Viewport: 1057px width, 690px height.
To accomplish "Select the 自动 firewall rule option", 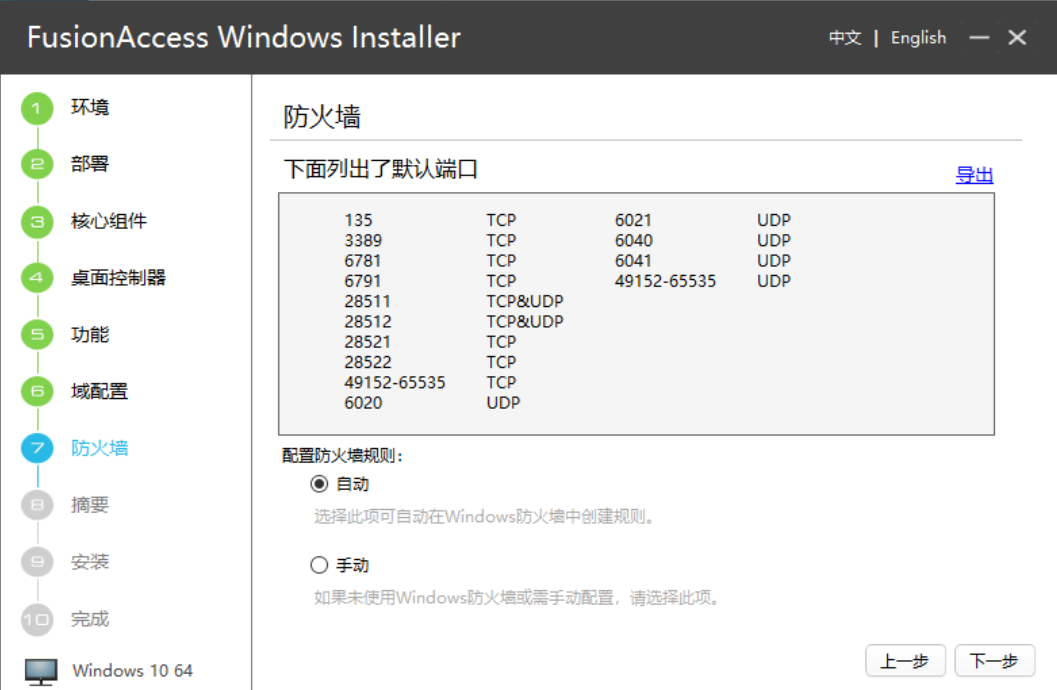I will (319, 484).
